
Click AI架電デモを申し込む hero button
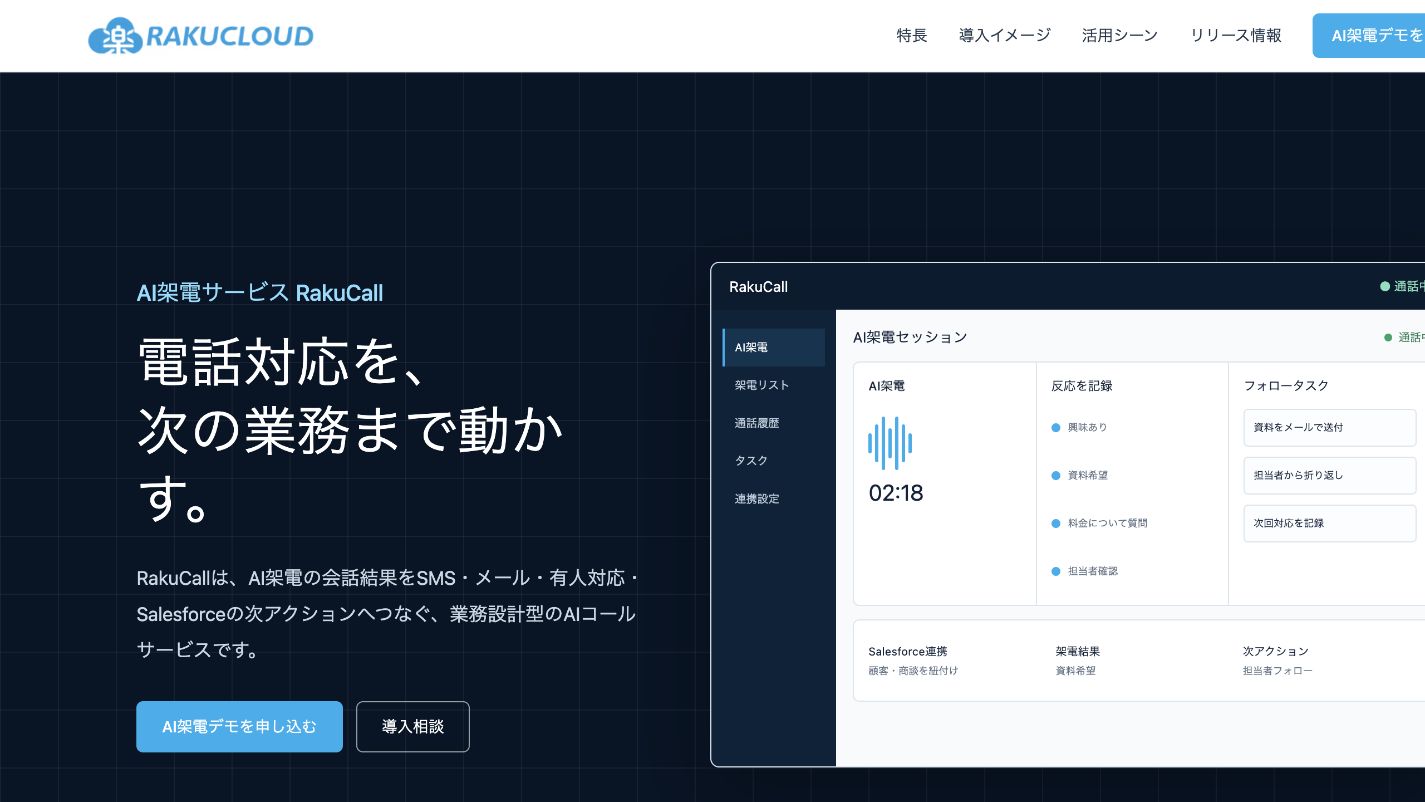tap(239, 727)
